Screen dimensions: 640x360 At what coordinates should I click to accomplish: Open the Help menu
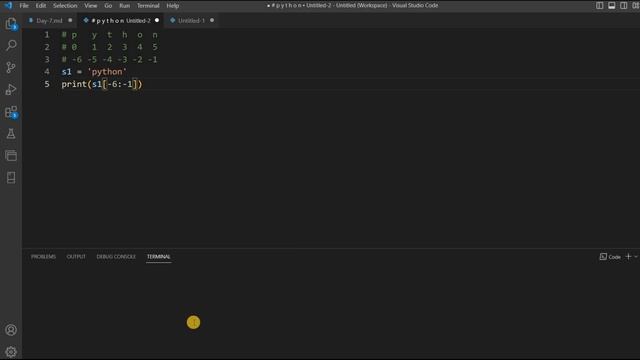(x=173, y=6)
